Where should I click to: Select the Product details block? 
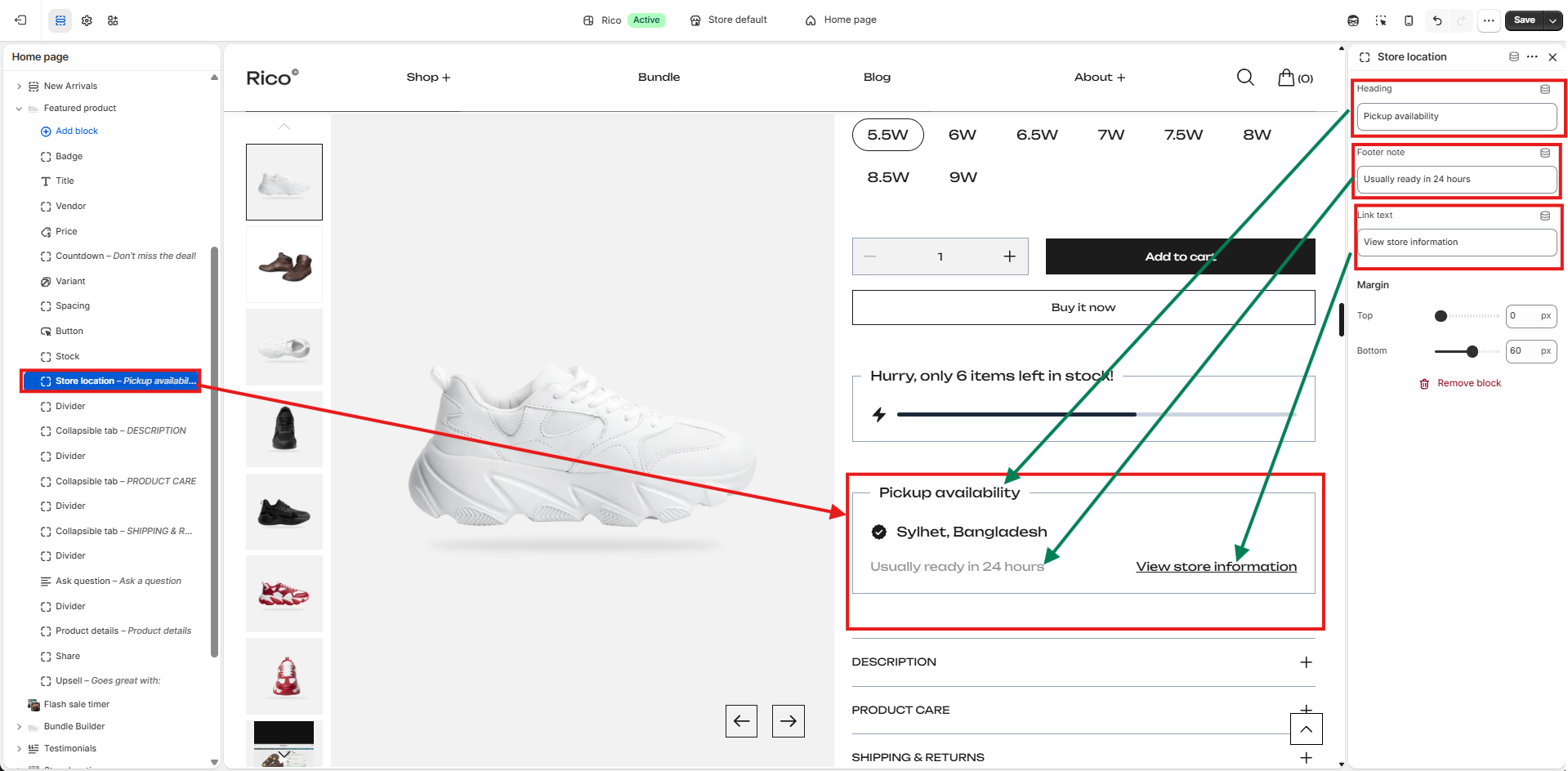[116, 631]
